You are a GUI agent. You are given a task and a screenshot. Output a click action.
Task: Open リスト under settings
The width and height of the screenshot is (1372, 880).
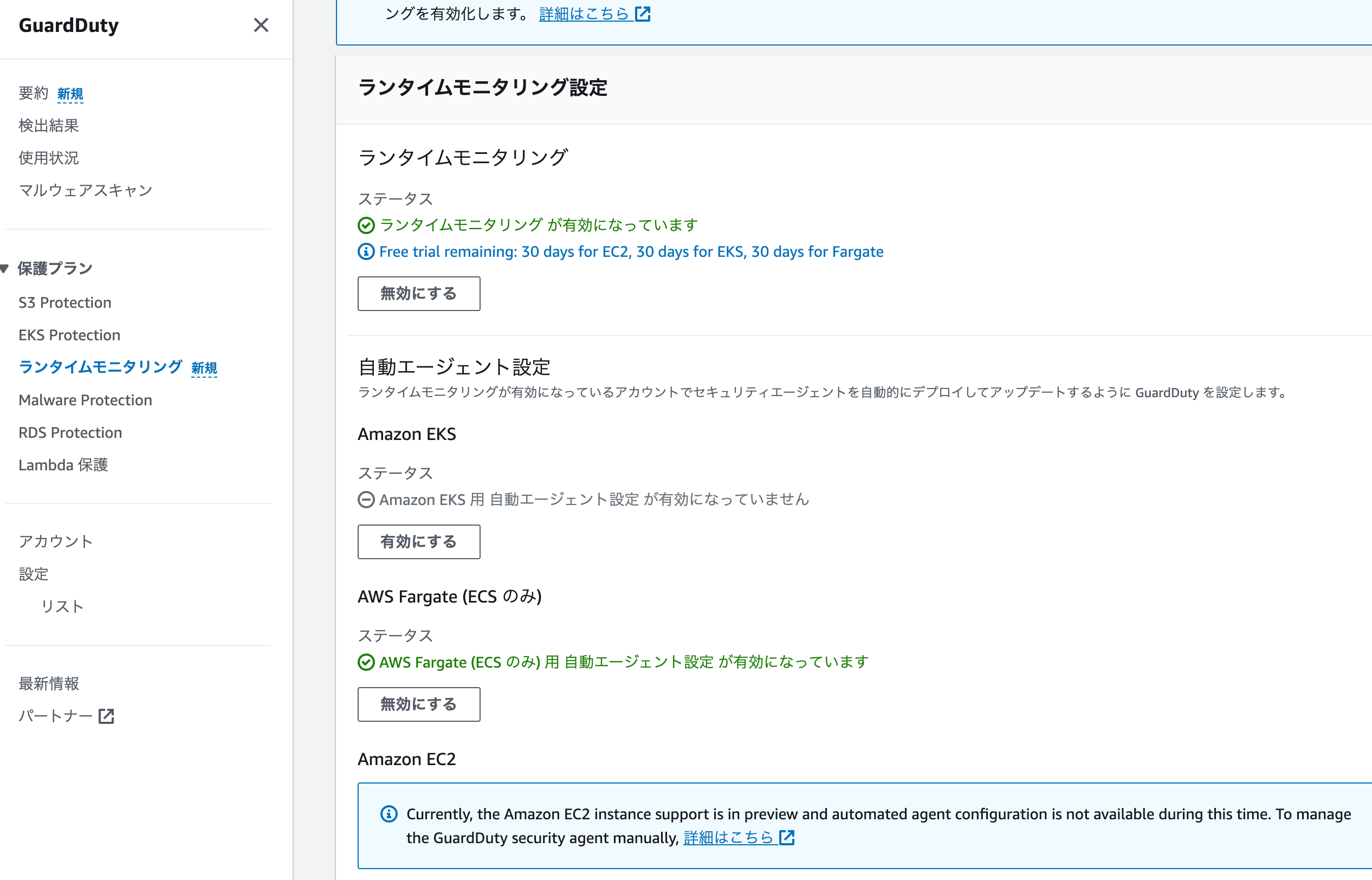coord(62,606)
